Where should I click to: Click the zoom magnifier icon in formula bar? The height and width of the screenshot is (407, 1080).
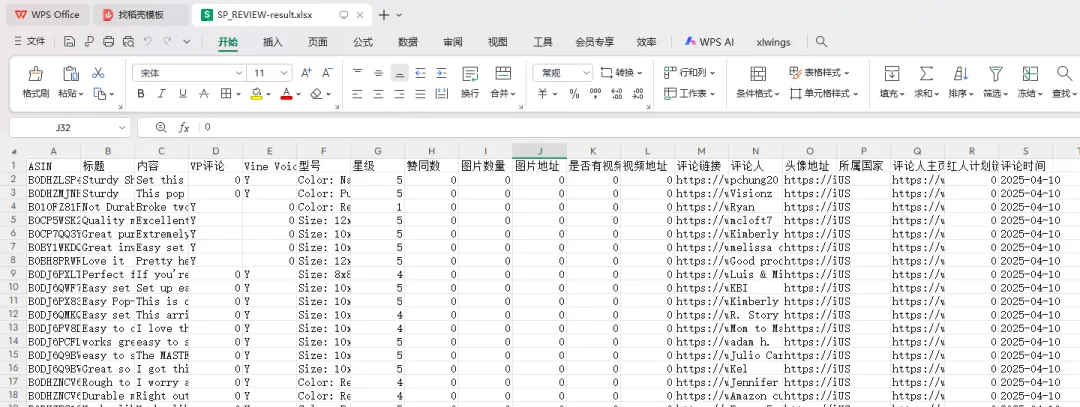click(x=161, y=127)
